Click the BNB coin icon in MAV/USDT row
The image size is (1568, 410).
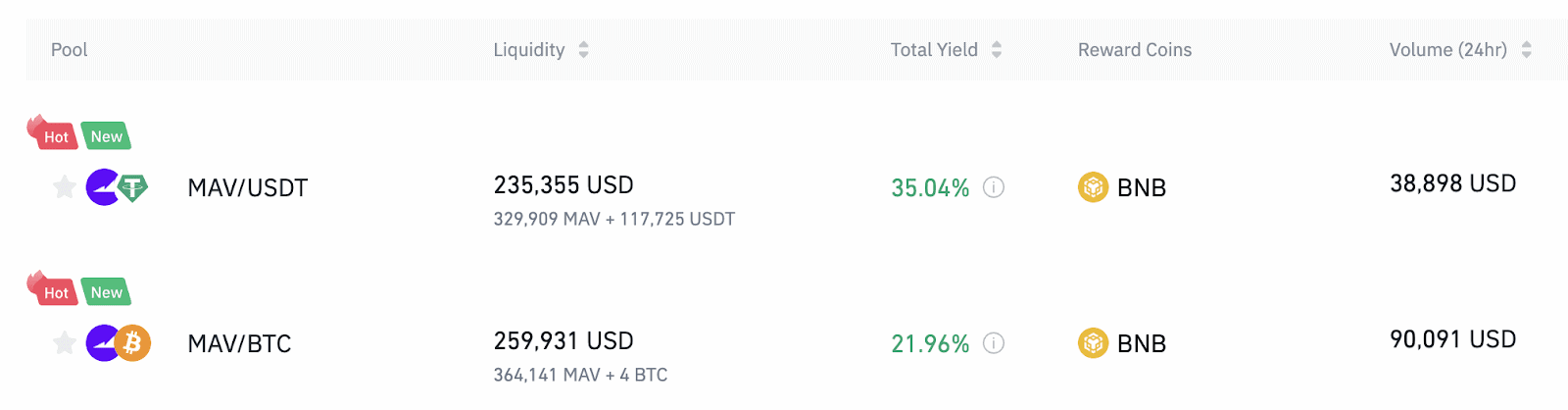[1093, 187]
